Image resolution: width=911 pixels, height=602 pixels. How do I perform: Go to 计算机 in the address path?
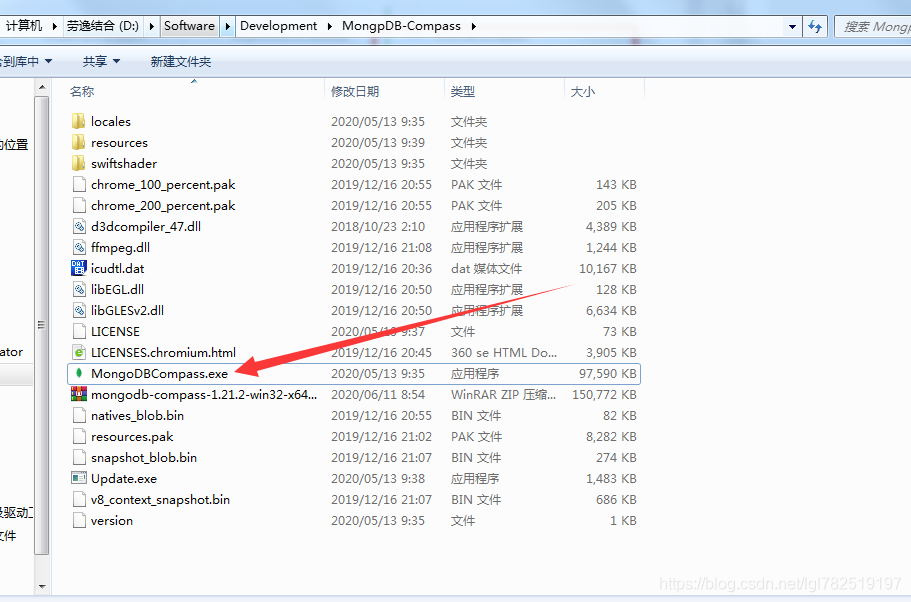pos(24,26)
